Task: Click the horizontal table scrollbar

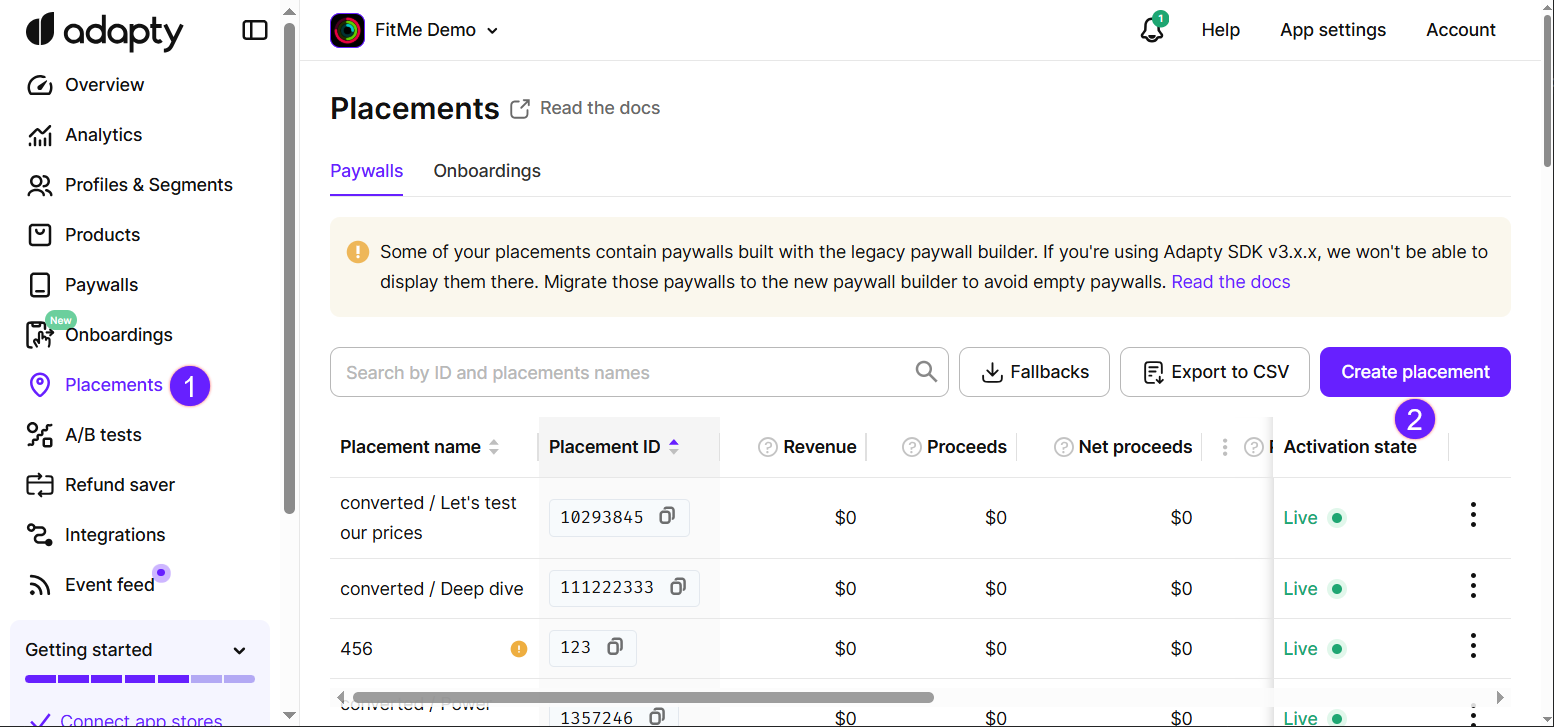Action: pos(643,697)
